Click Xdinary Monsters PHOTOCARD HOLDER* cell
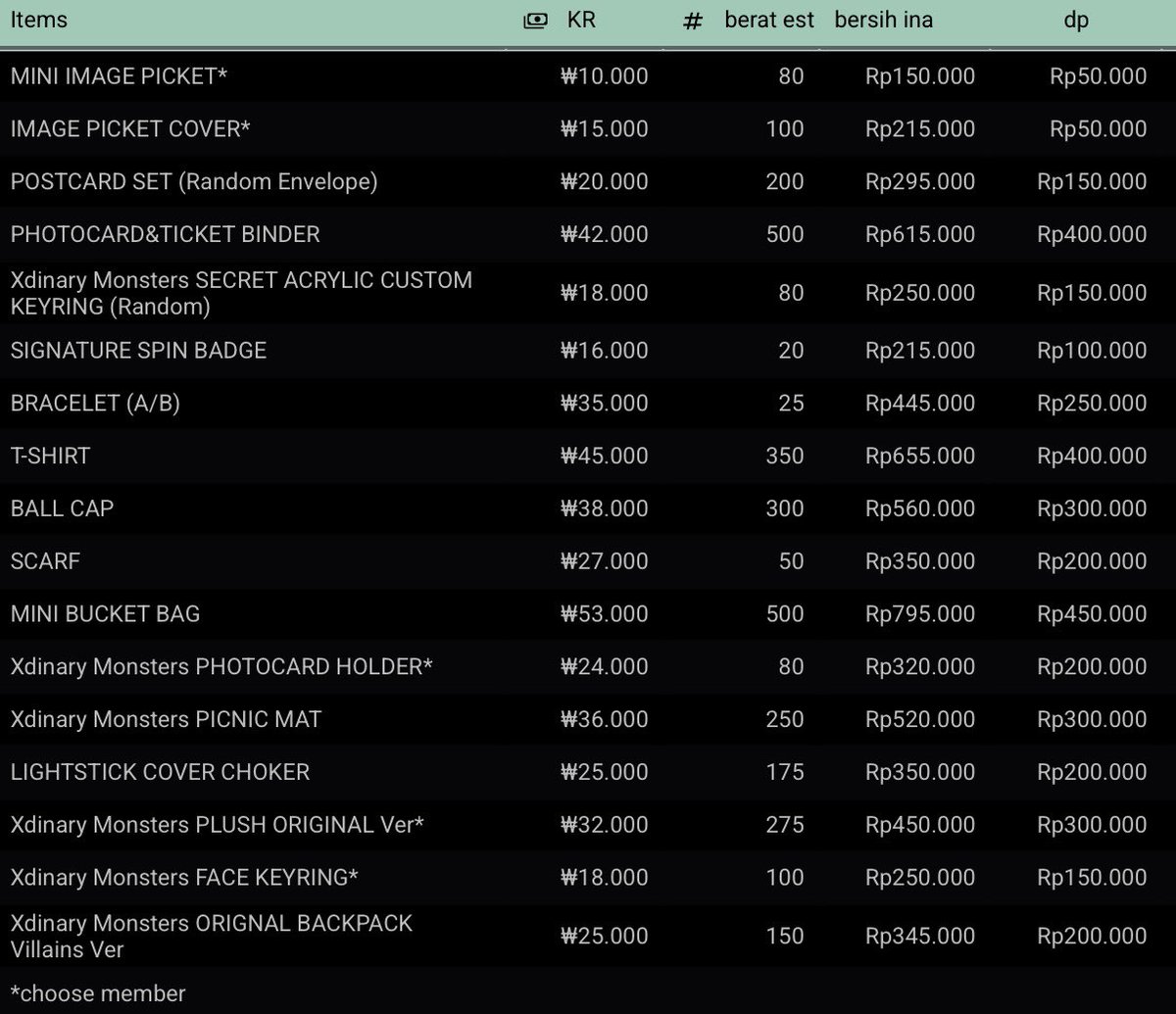The width and height of the screenshot is (1176, 1014). pos(221,668)
